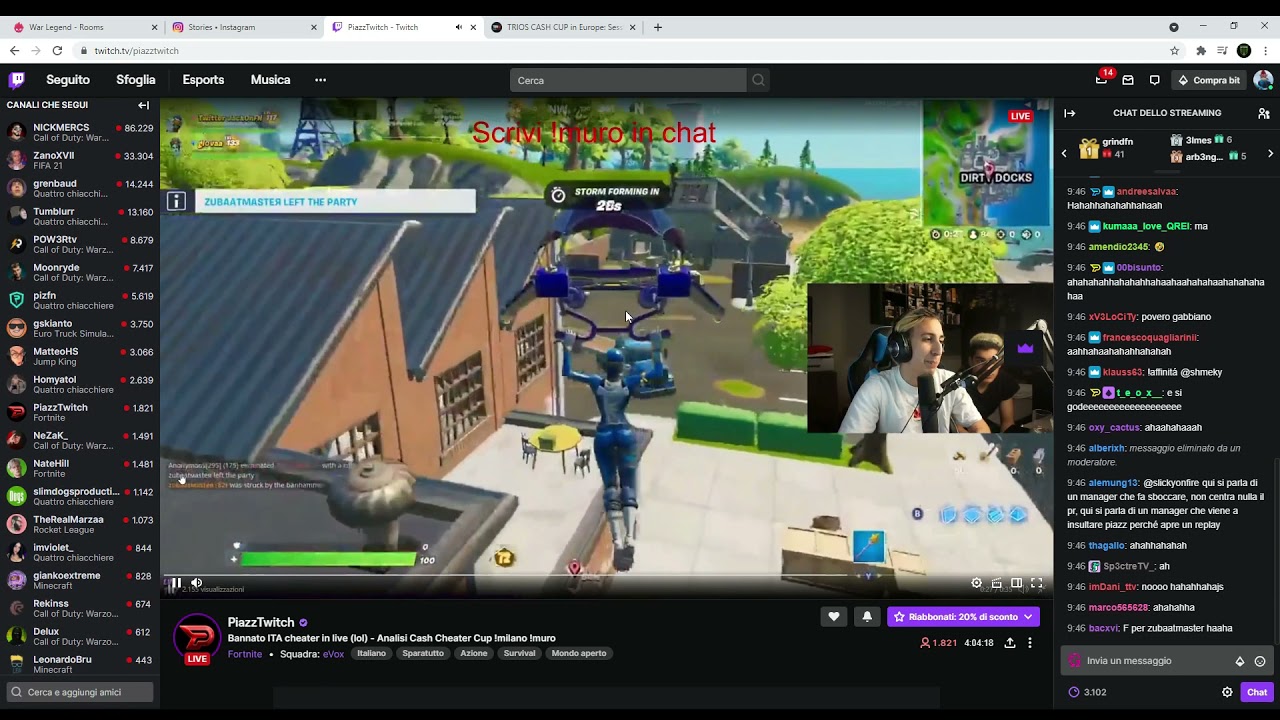1280x720 pixels.
Task: Open the stream's three-dot options menu
Action: point(1030,643)
